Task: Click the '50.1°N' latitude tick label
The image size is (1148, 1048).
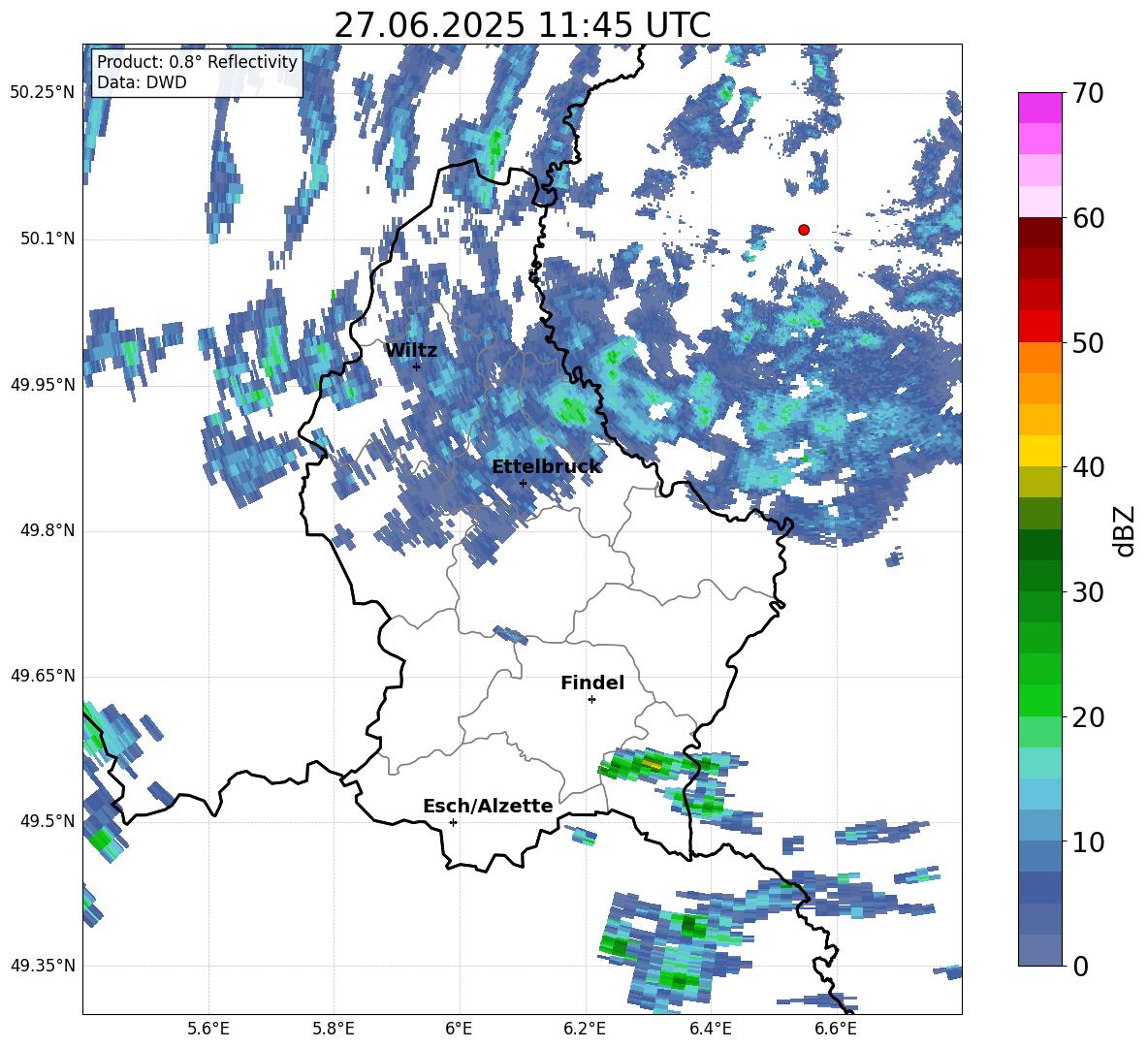Action: [x=47, y=239]
